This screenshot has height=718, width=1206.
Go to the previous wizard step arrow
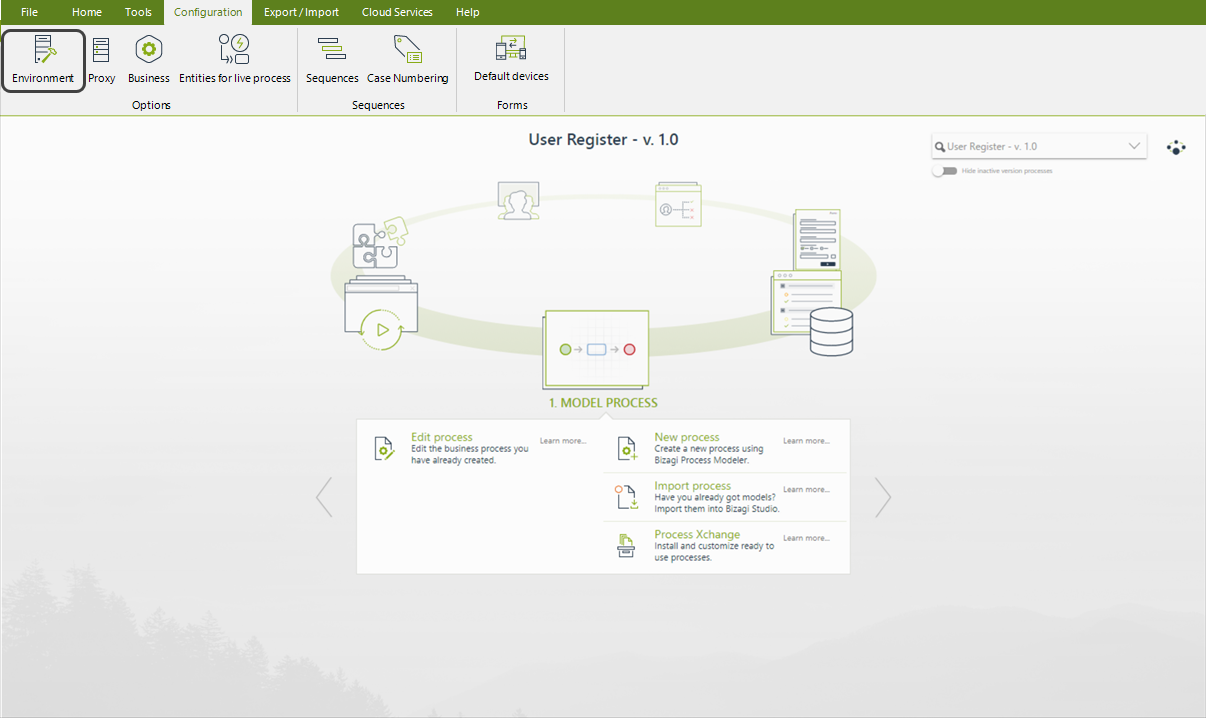point(324,497)
